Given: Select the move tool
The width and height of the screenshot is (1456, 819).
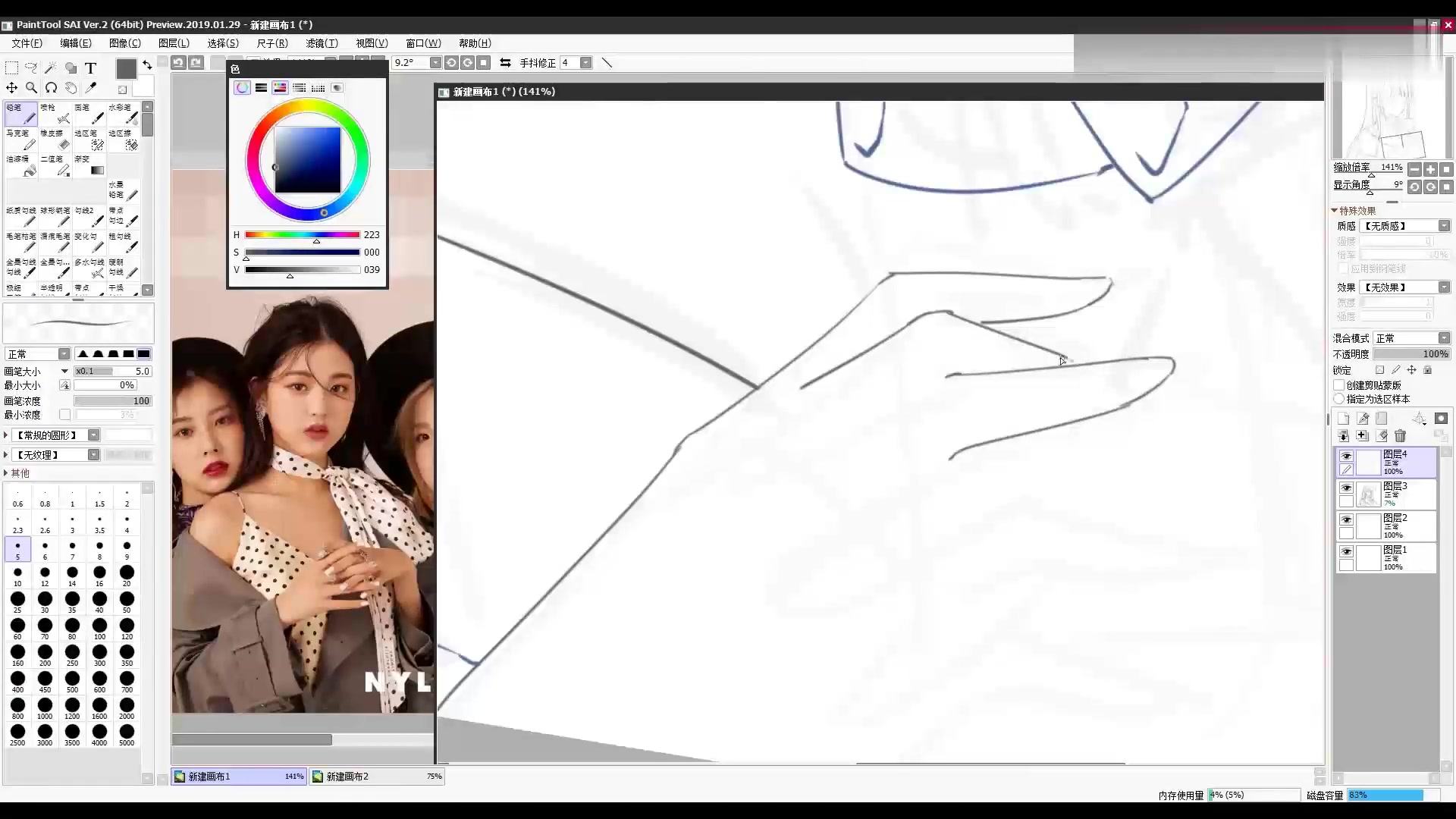Looking at the screenshot, I should point(12,87).
